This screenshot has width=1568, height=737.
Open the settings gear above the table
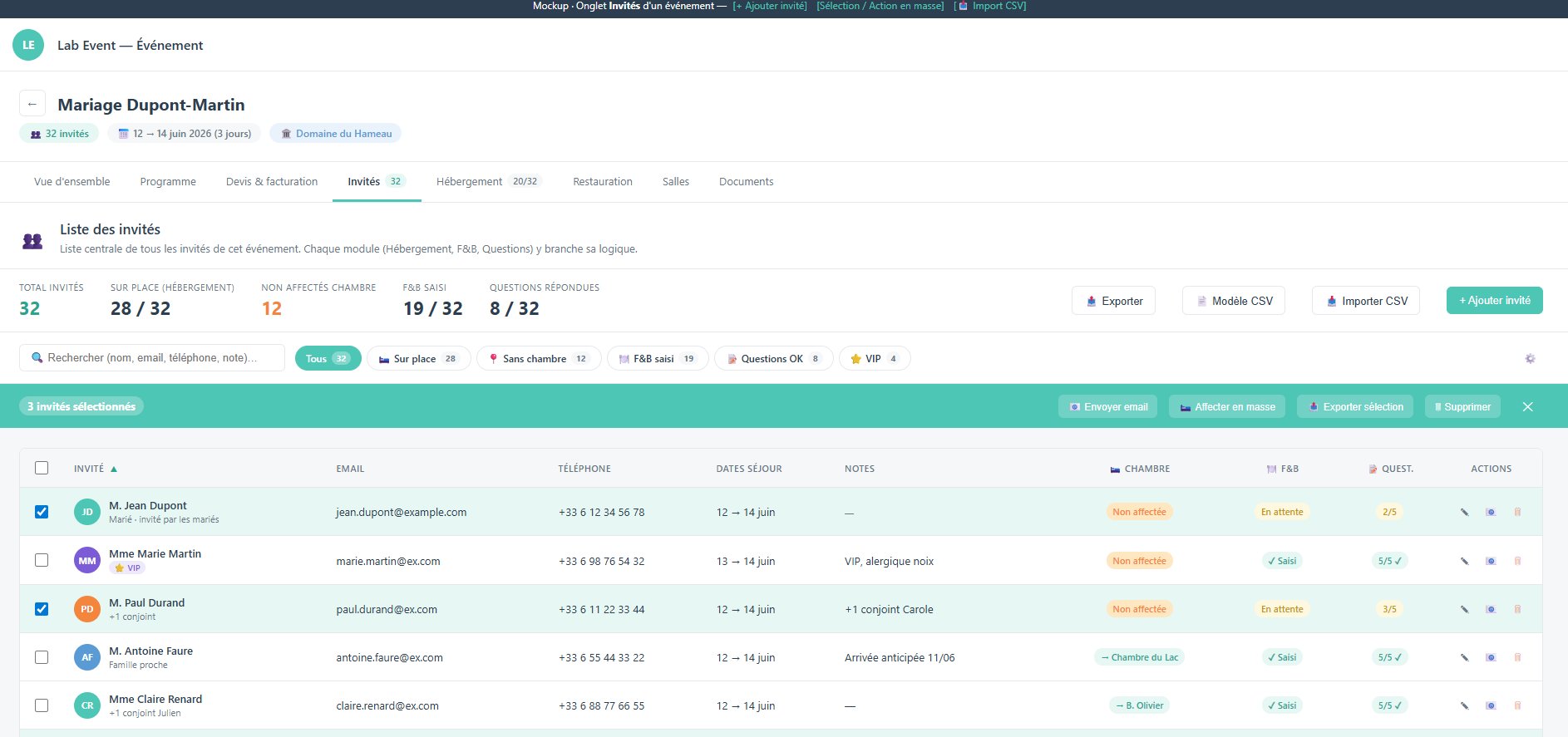coord(1530,359)
